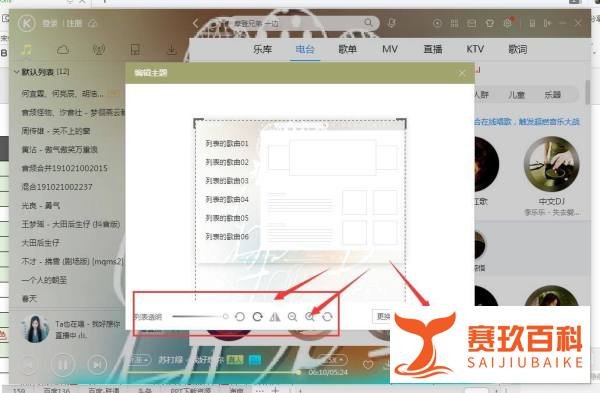Adjust the list transparency slider handle
Viewport: 600px width, 393px height.
[x=225, y=316]
